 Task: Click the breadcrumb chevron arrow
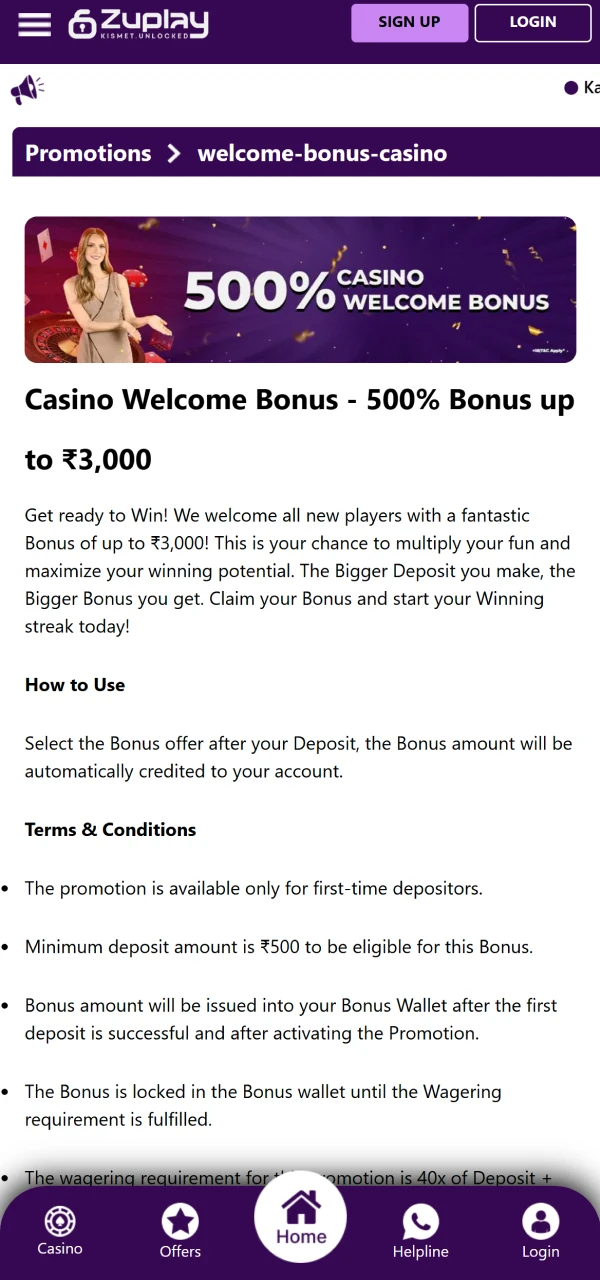pos(173,153)
